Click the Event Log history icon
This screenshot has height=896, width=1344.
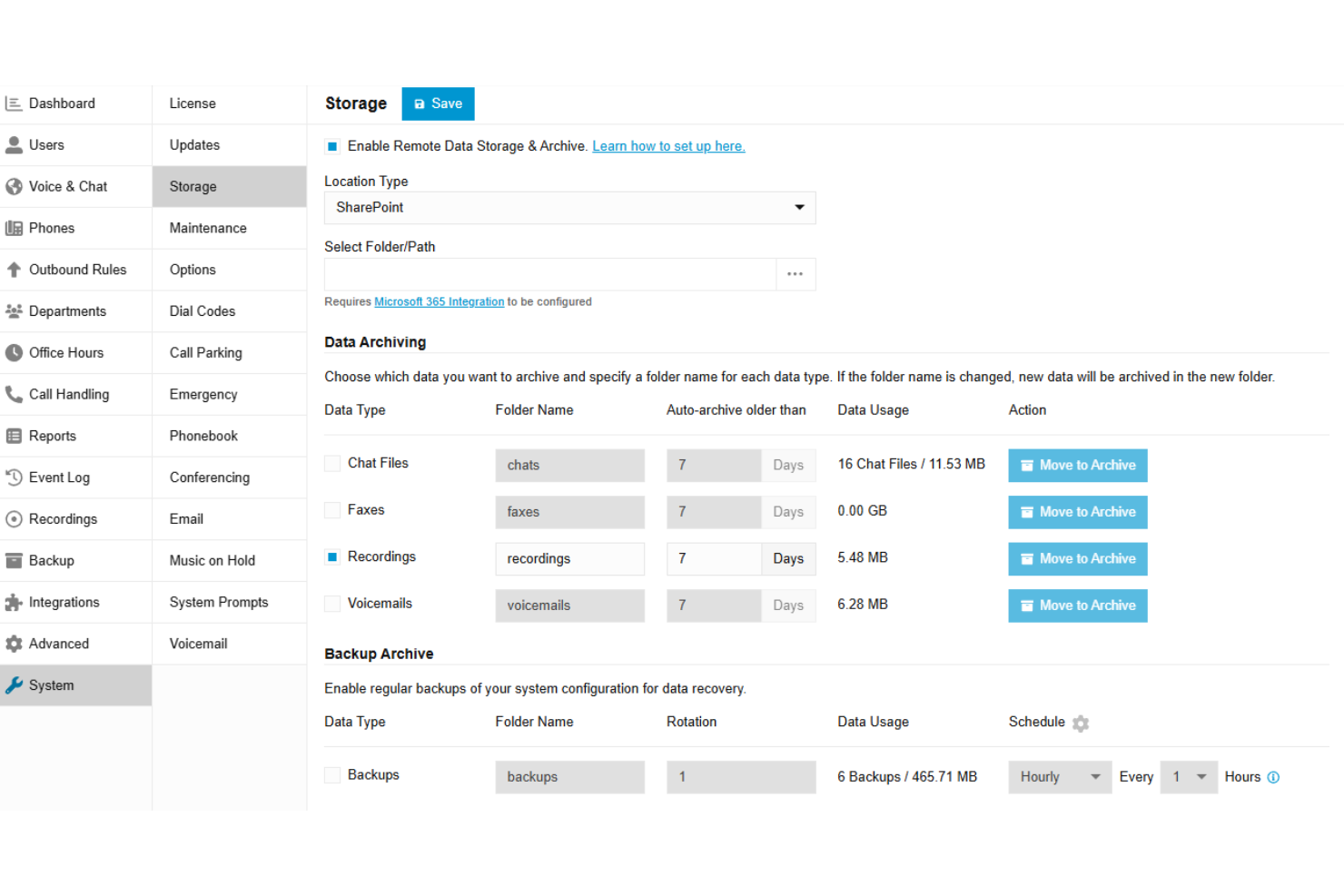point(15,477)
